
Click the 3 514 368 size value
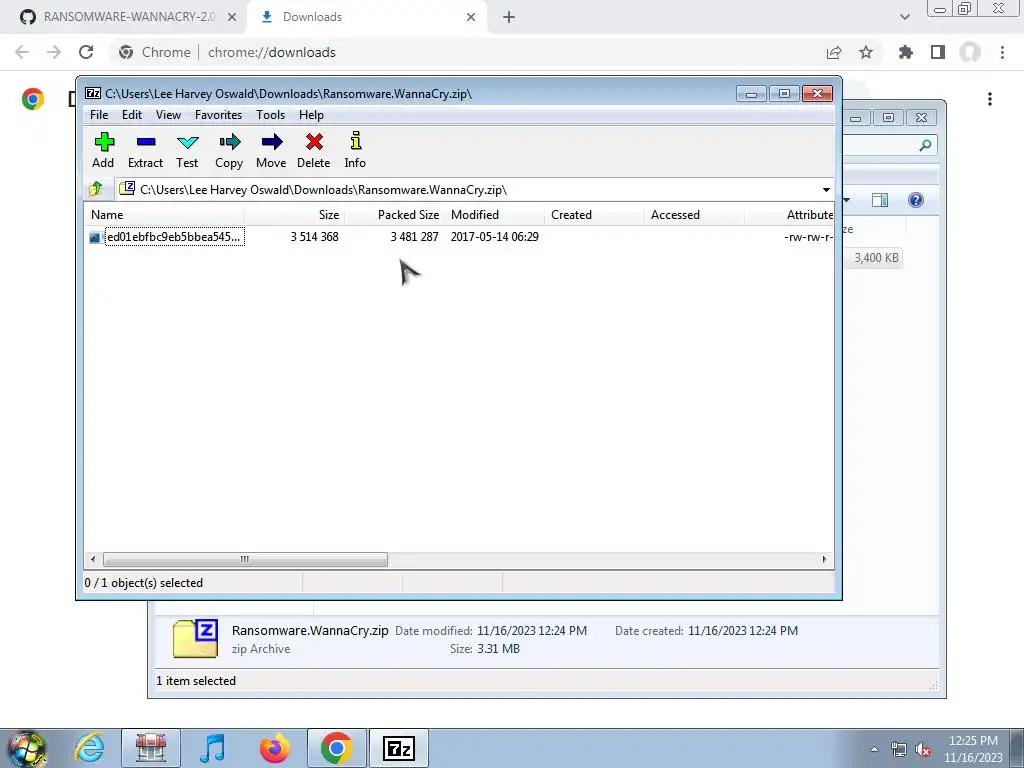click(314, 236)
